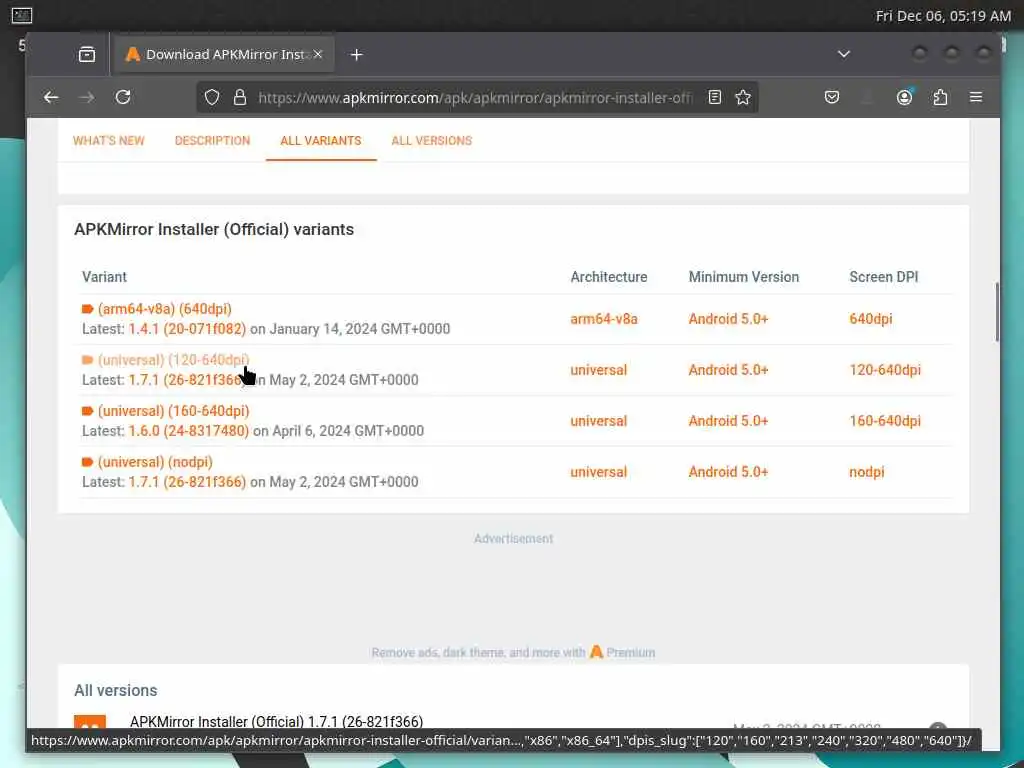This screenshot has width=1024, height=768.
Task: Click the clock showing Fri Dec 06
Action: click(943, 16)
